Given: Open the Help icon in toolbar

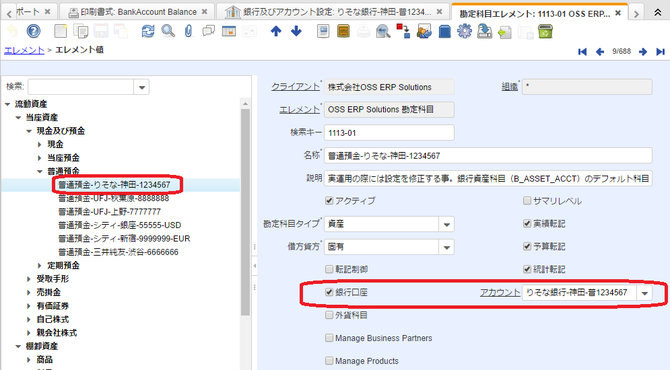Looking at the screenshot, I should (x=33, y=31).
